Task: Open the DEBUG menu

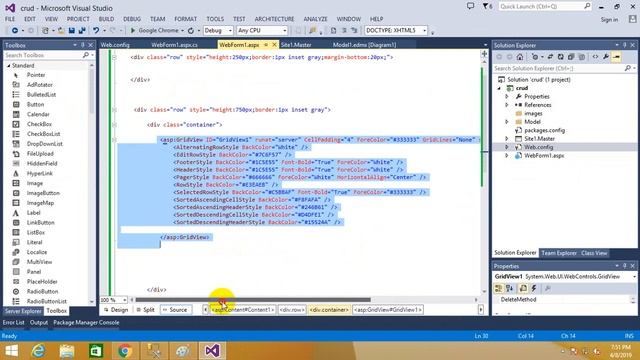Action: (x=132, y=19)
